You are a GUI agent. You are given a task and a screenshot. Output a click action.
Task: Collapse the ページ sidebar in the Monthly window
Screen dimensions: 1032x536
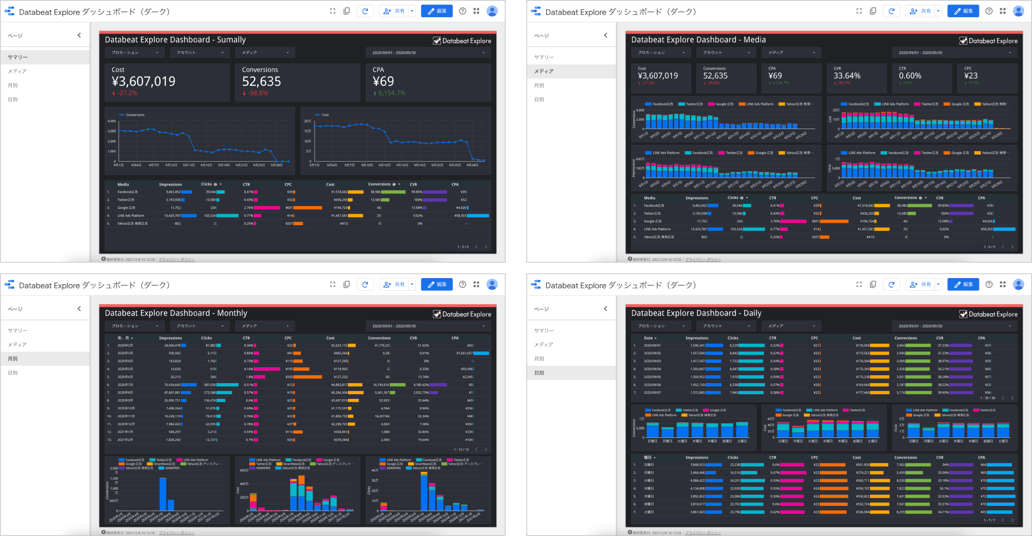tap(80, 309)
